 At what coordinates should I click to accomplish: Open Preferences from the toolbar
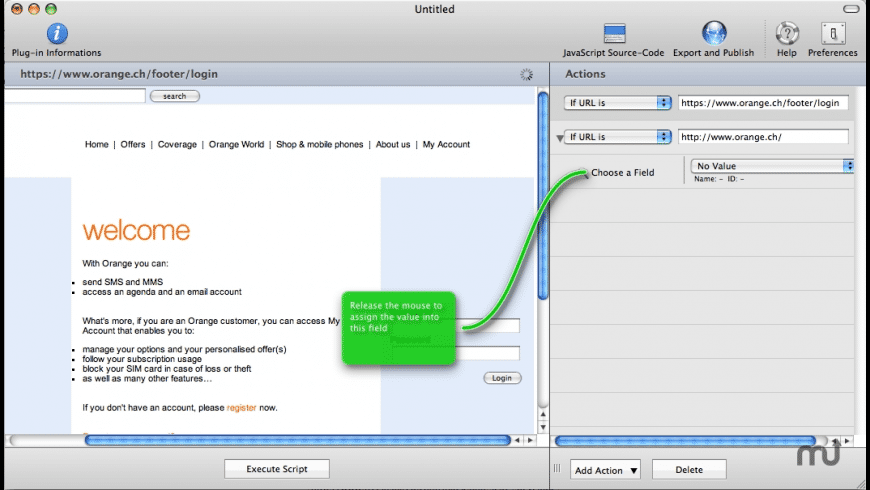(x=833, y=34)
